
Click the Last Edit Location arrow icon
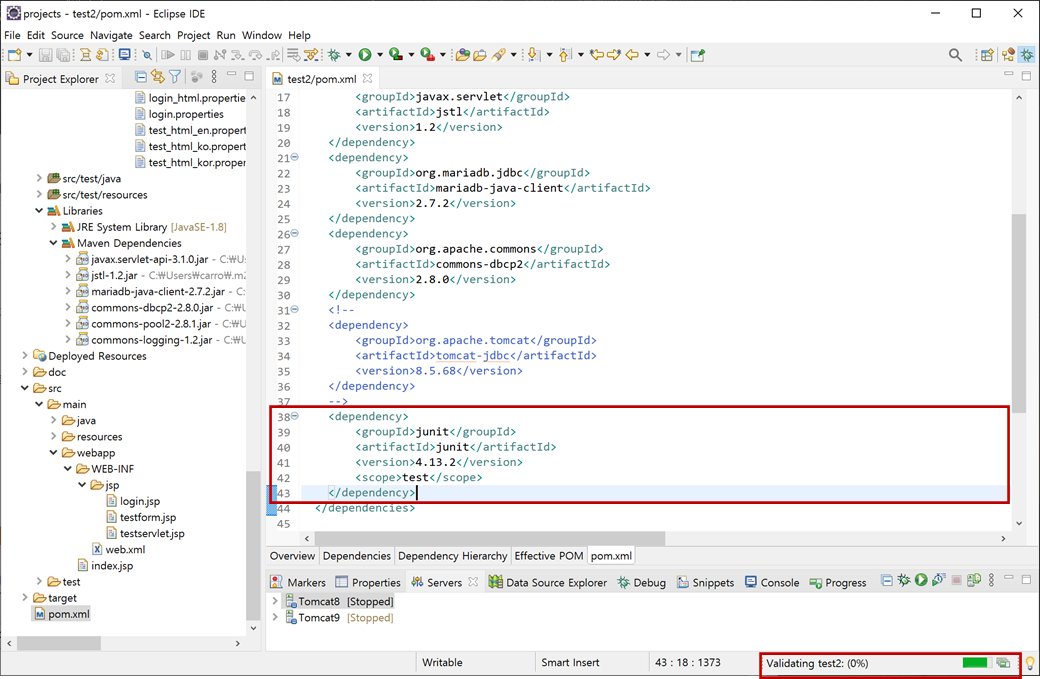596,55
